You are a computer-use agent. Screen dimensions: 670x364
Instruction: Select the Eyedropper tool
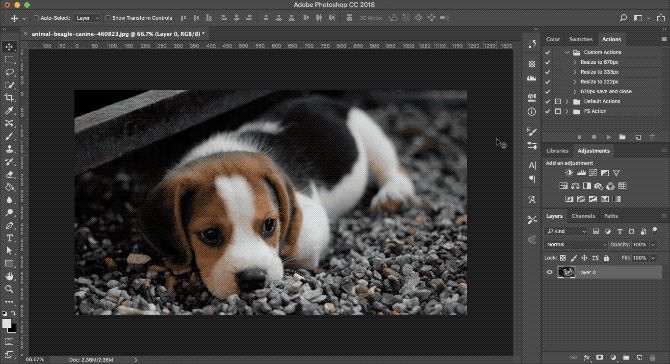click(9, 111)
